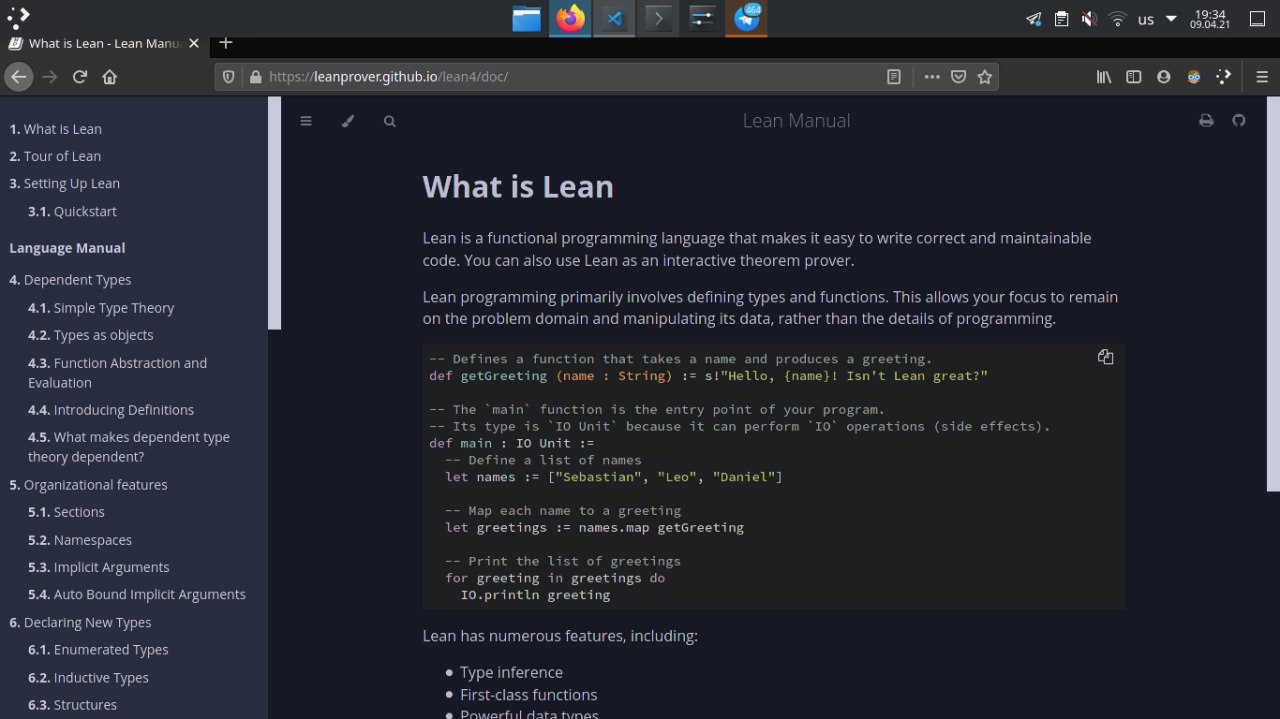1280x719 pixels.
Task: Go to '4.2. Types as objects'
Action: tap(91, 335)
